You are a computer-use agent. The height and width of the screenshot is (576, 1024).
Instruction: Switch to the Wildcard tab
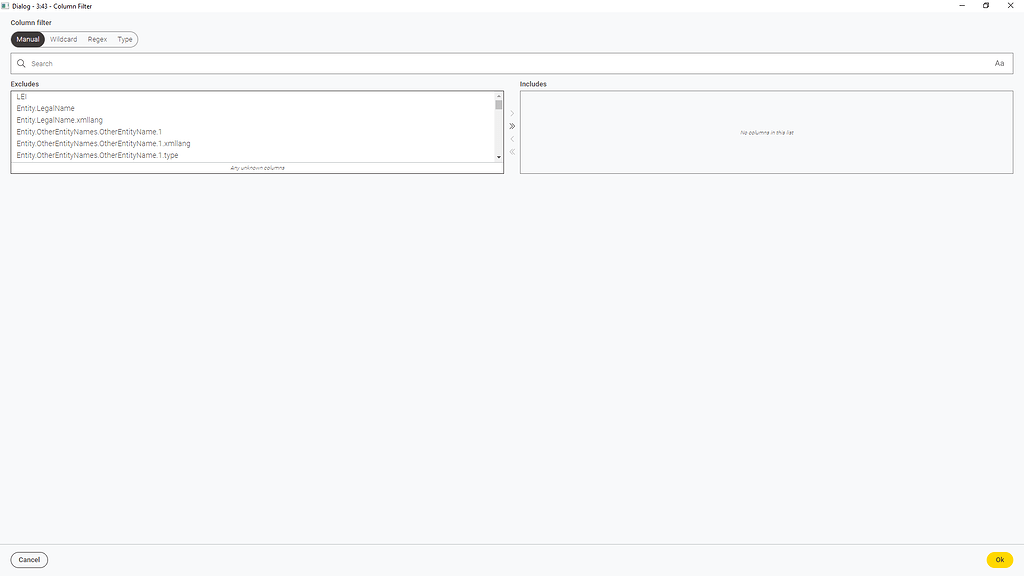pos(63,39)
